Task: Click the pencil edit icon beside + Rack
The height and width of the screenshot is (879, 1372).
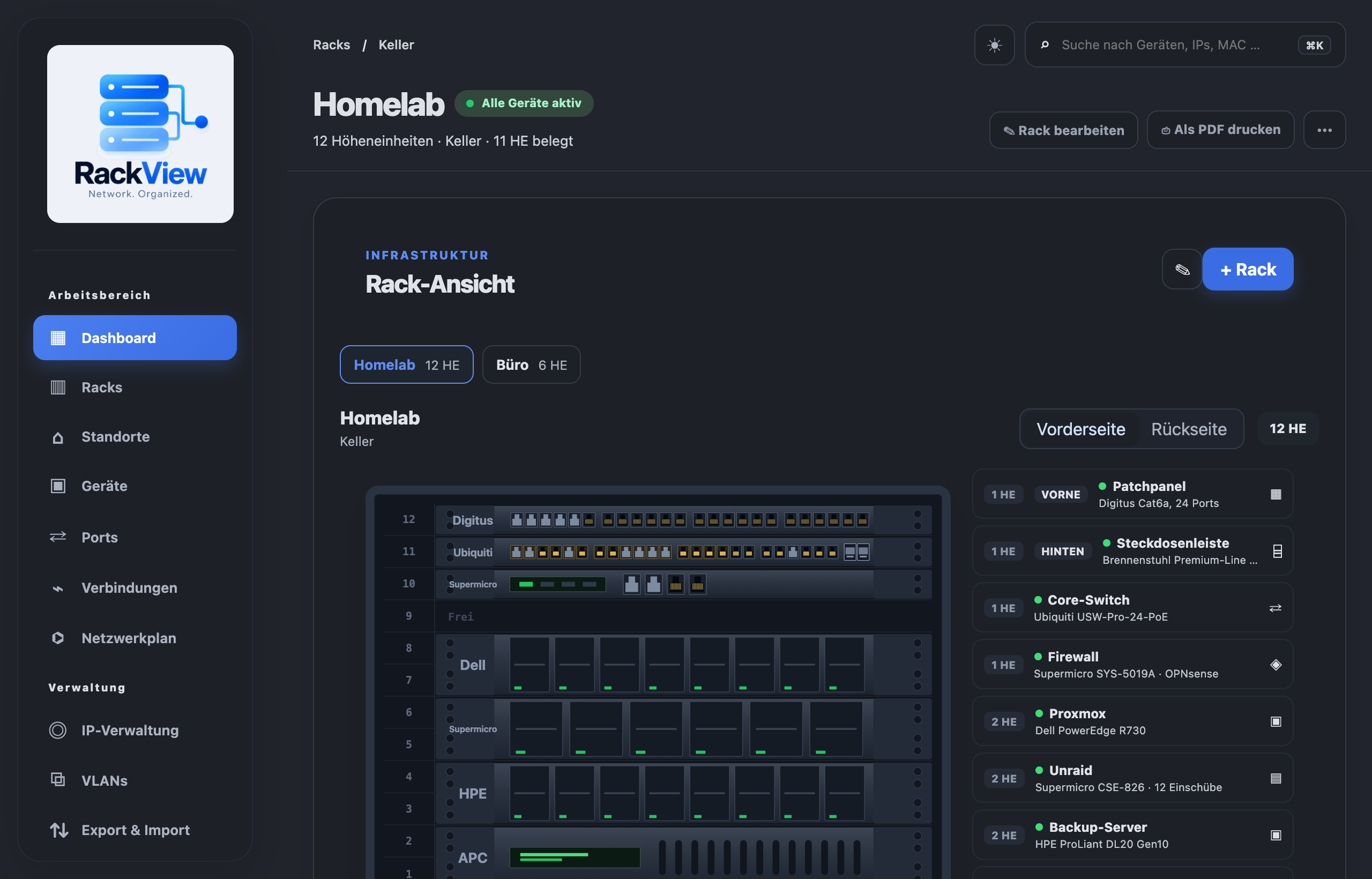Action: 1182,270
